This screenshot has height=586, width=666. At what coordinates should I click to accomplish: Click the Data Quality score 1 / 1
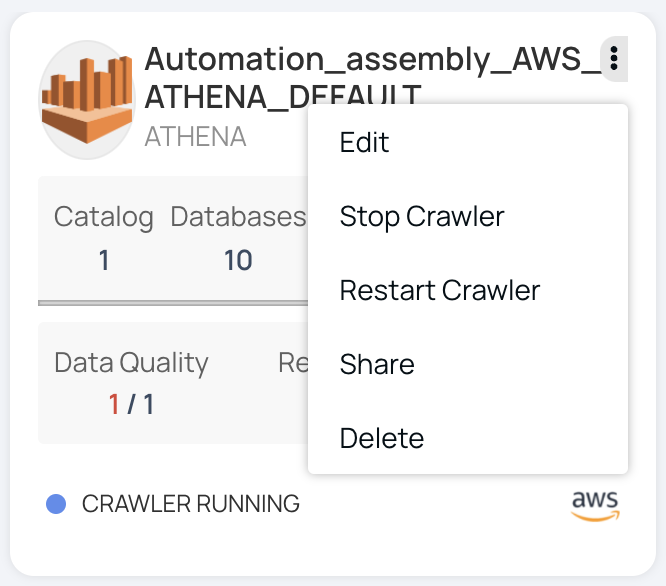tap(131, 404)
